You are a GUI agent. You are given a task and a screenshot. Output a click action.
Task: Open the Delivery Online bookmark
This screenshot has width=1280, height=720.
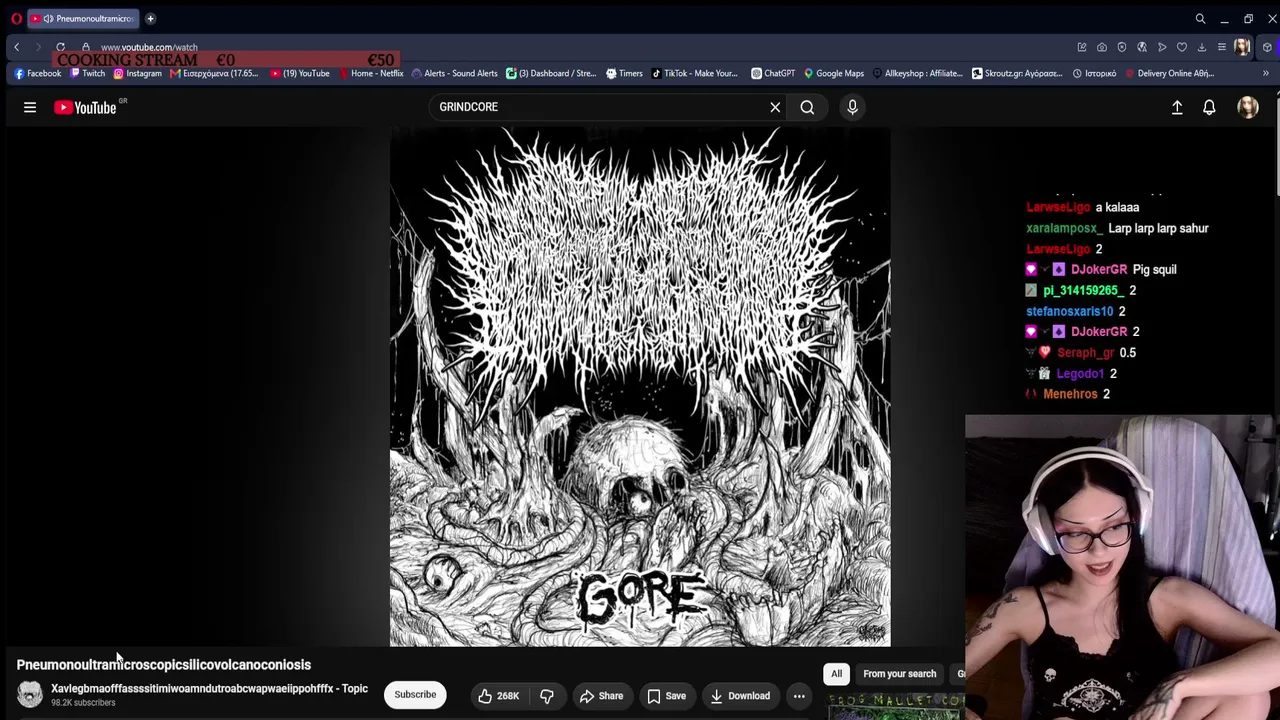pos(1170,73)
